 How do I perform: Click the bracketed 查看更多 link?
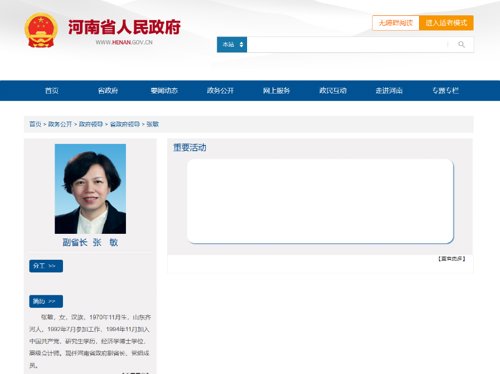(x=452, y=259)
